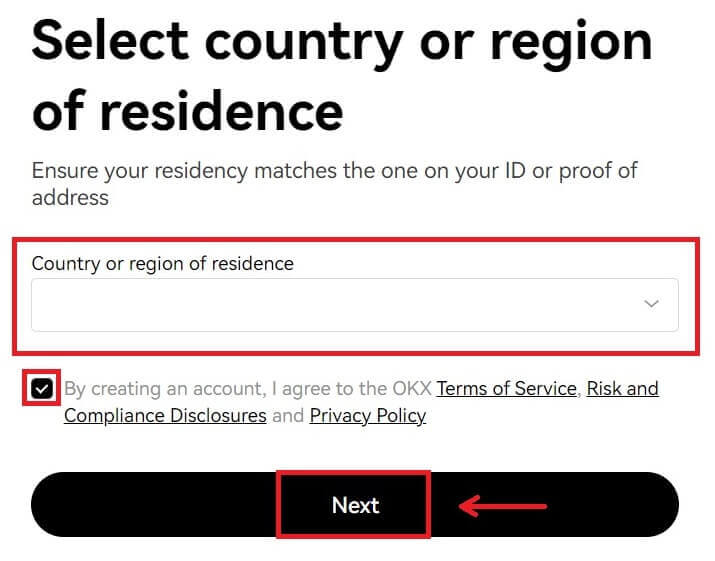This screenshot has height=561, width=715.
Task: Click the 'Risk and' link text
Action: click(x=622, y=388)
